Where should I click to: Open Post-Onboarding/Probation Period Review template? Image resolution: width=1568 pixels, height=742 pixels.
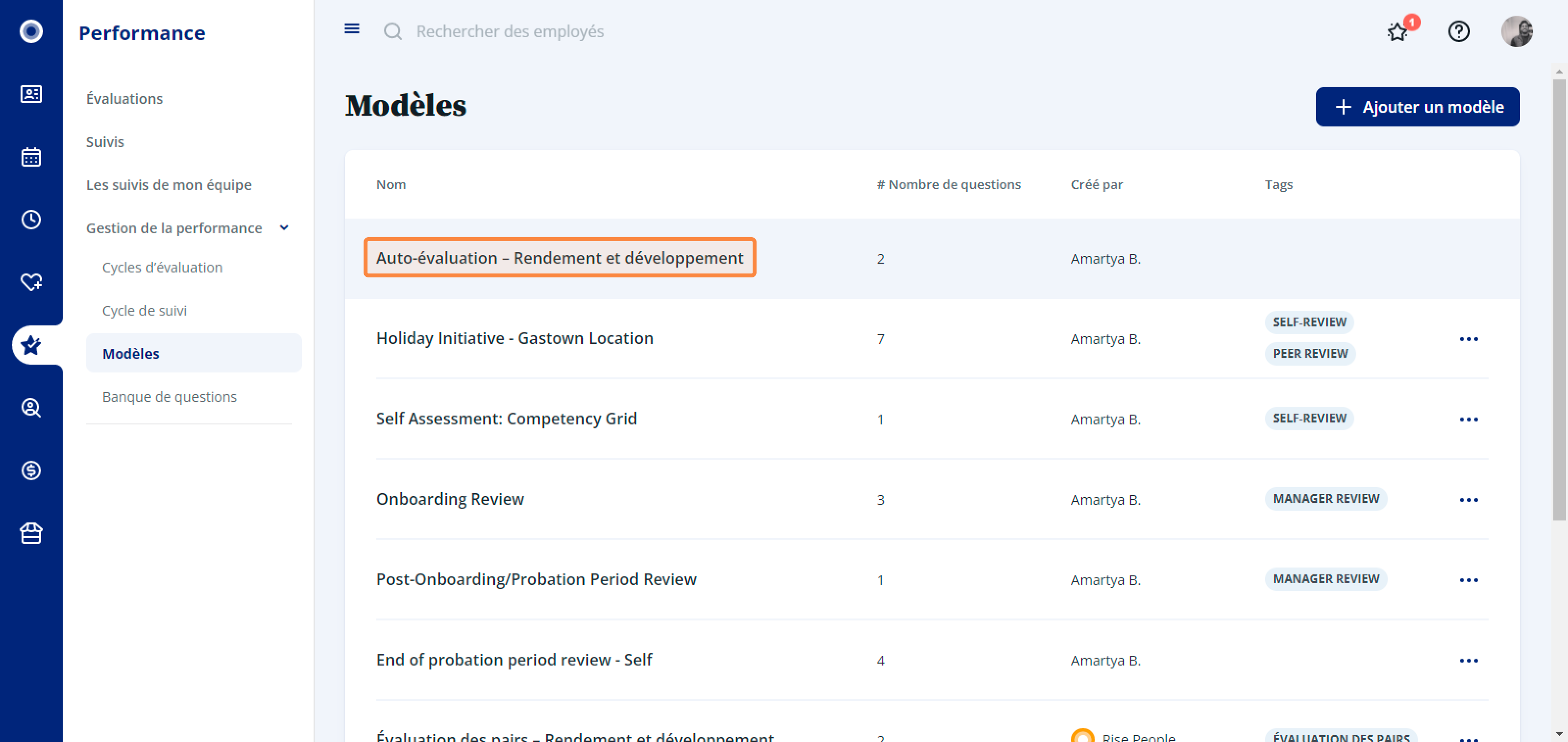[536, 579]
